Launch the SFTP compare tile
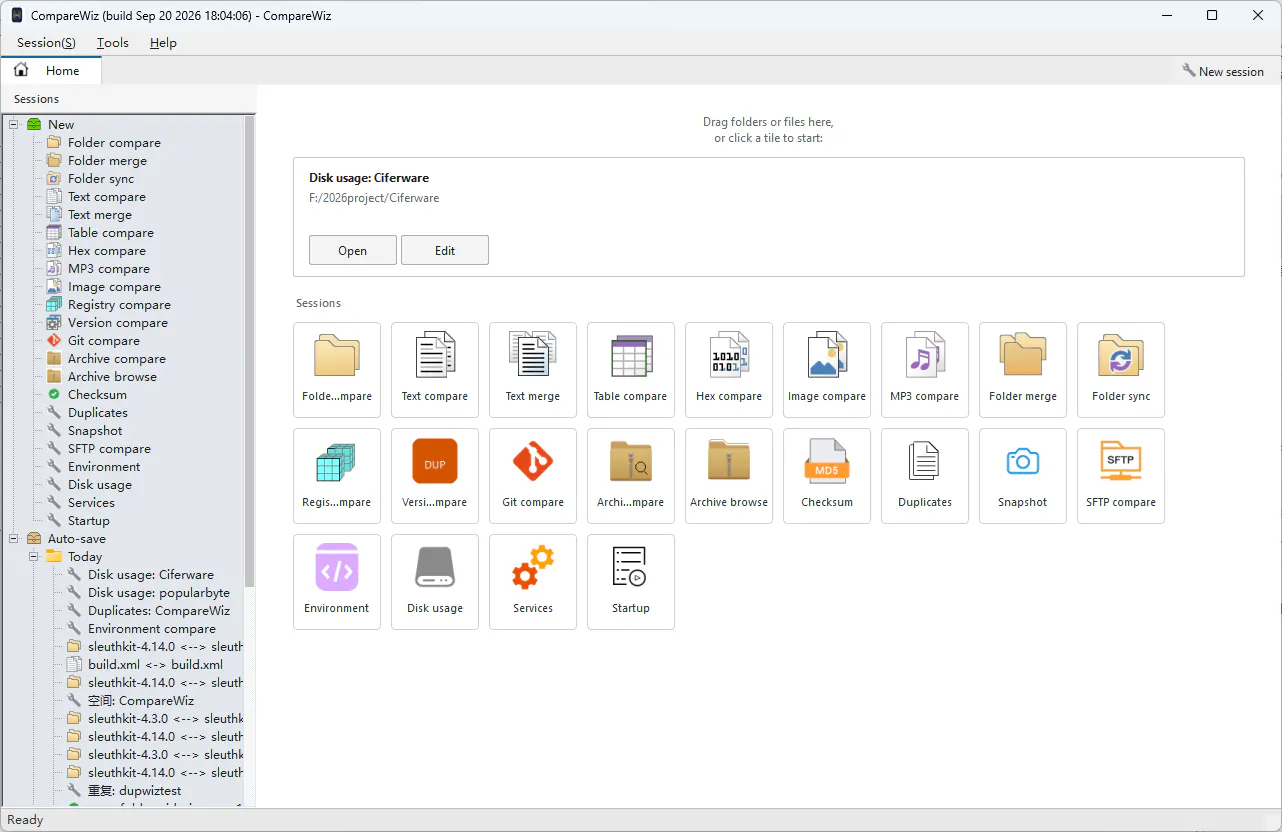This screenshot has width=1282, height=832. pyautogui.click(x=1121, y=476)
